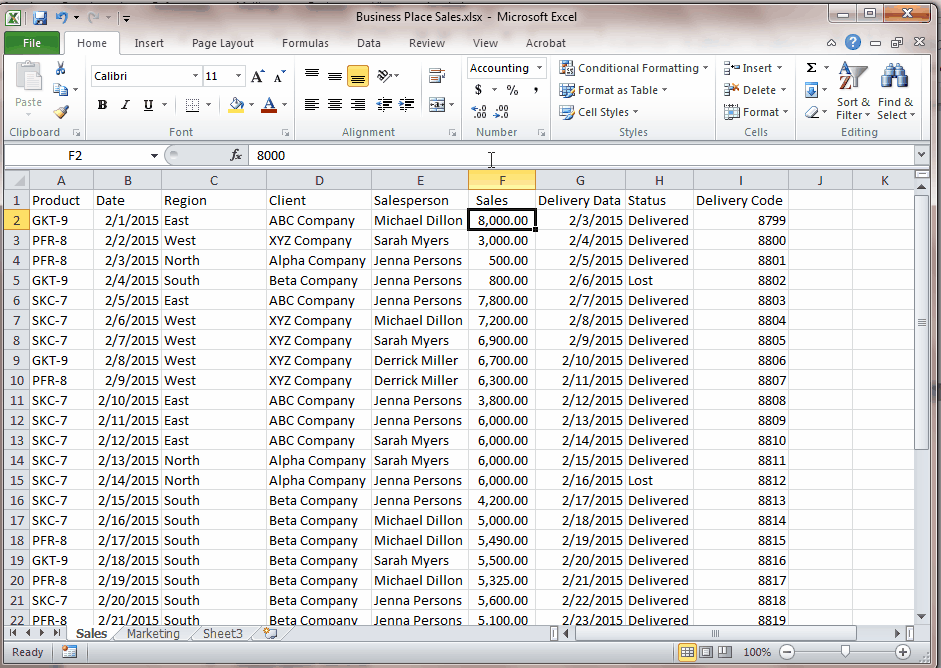Toggle Middle Align vertical alignment

pos(335,76)
